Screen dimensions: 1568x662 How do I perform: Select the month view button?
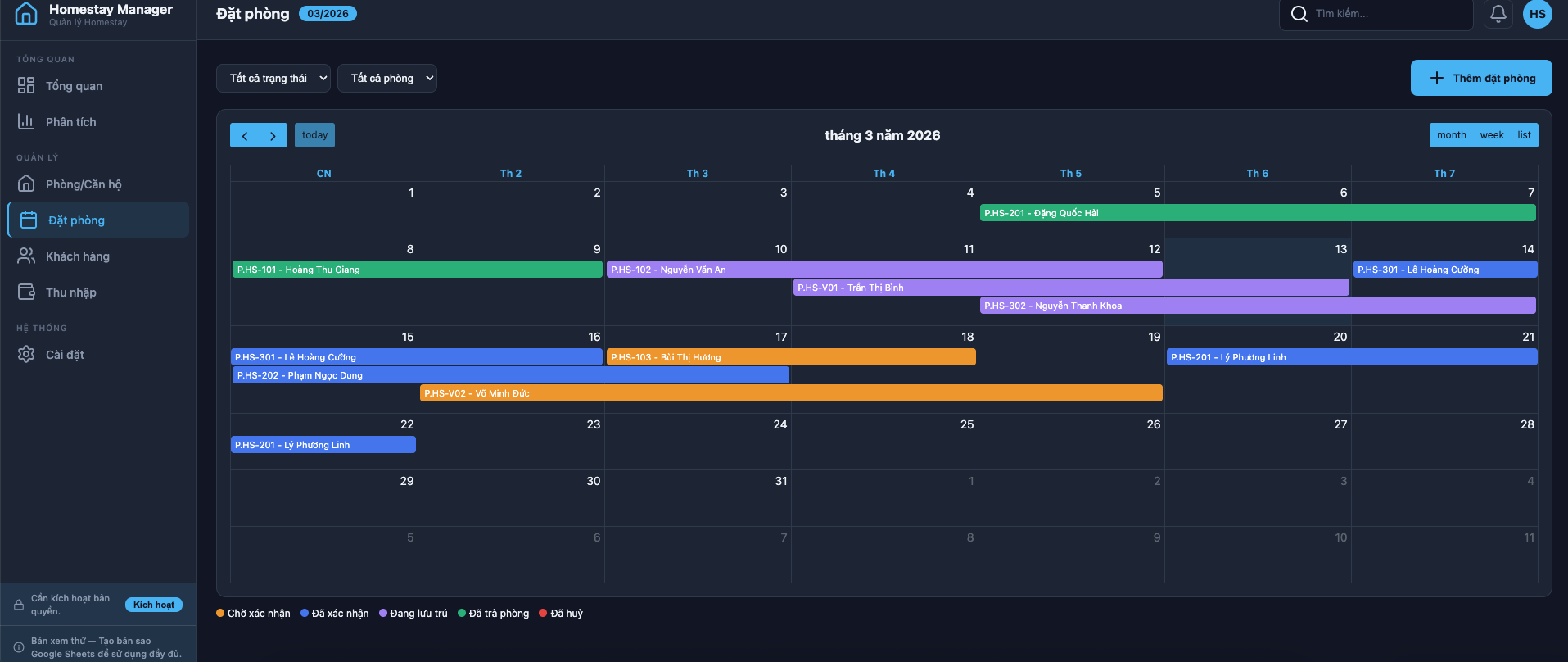pos(1451,135)
